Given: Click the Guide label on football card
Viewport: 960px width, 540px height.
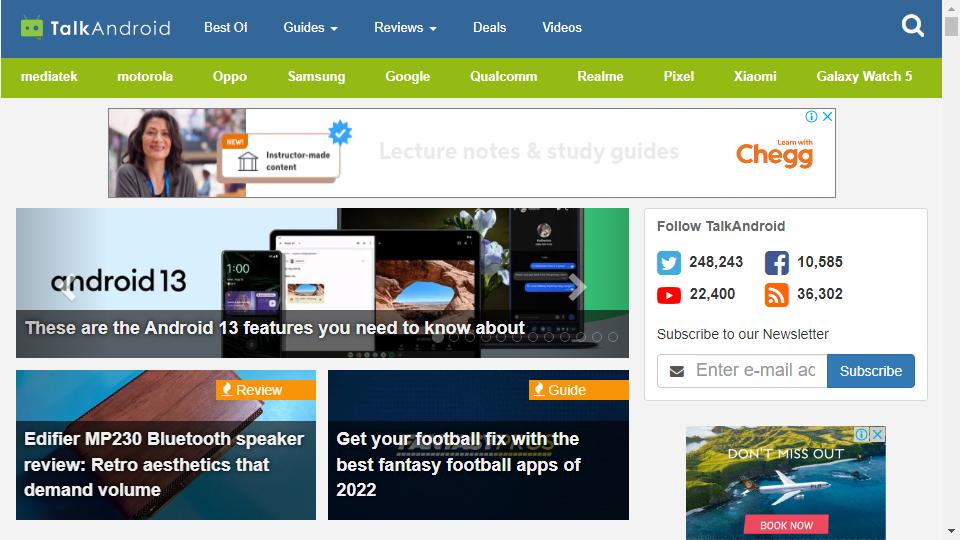Looking at the screenshot, I should [579, 390].
